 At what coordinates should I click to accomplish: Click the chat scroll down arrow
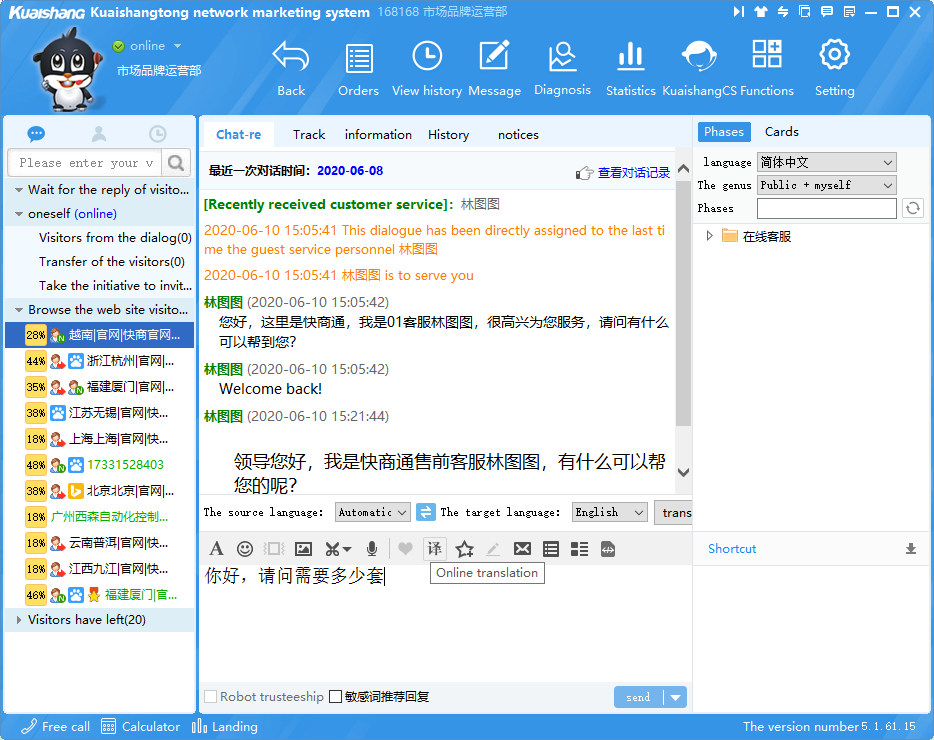point(684,472)
